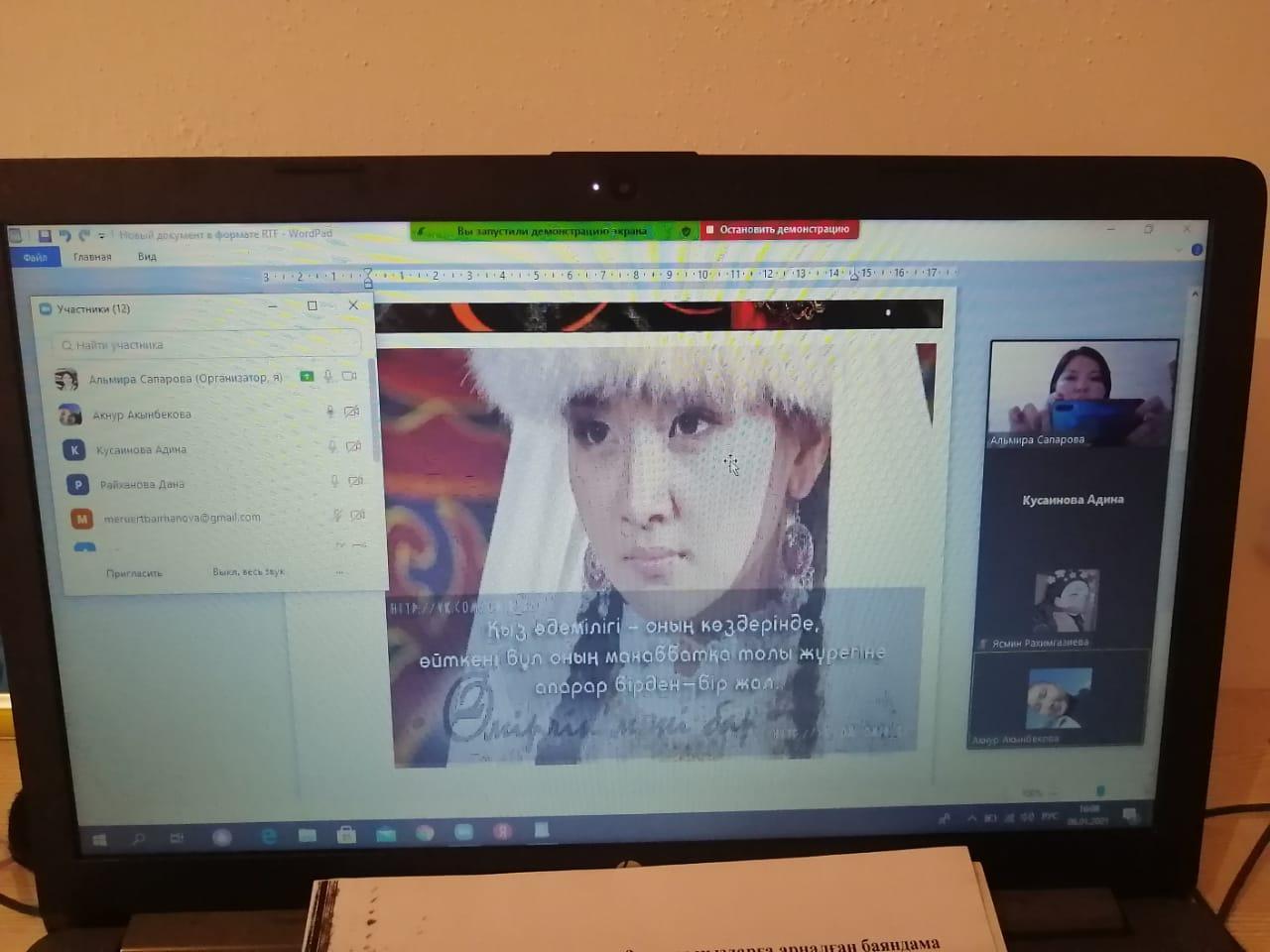
Task: Open the Edge browser from the taskbar
Action: click(x=269, y=837)
